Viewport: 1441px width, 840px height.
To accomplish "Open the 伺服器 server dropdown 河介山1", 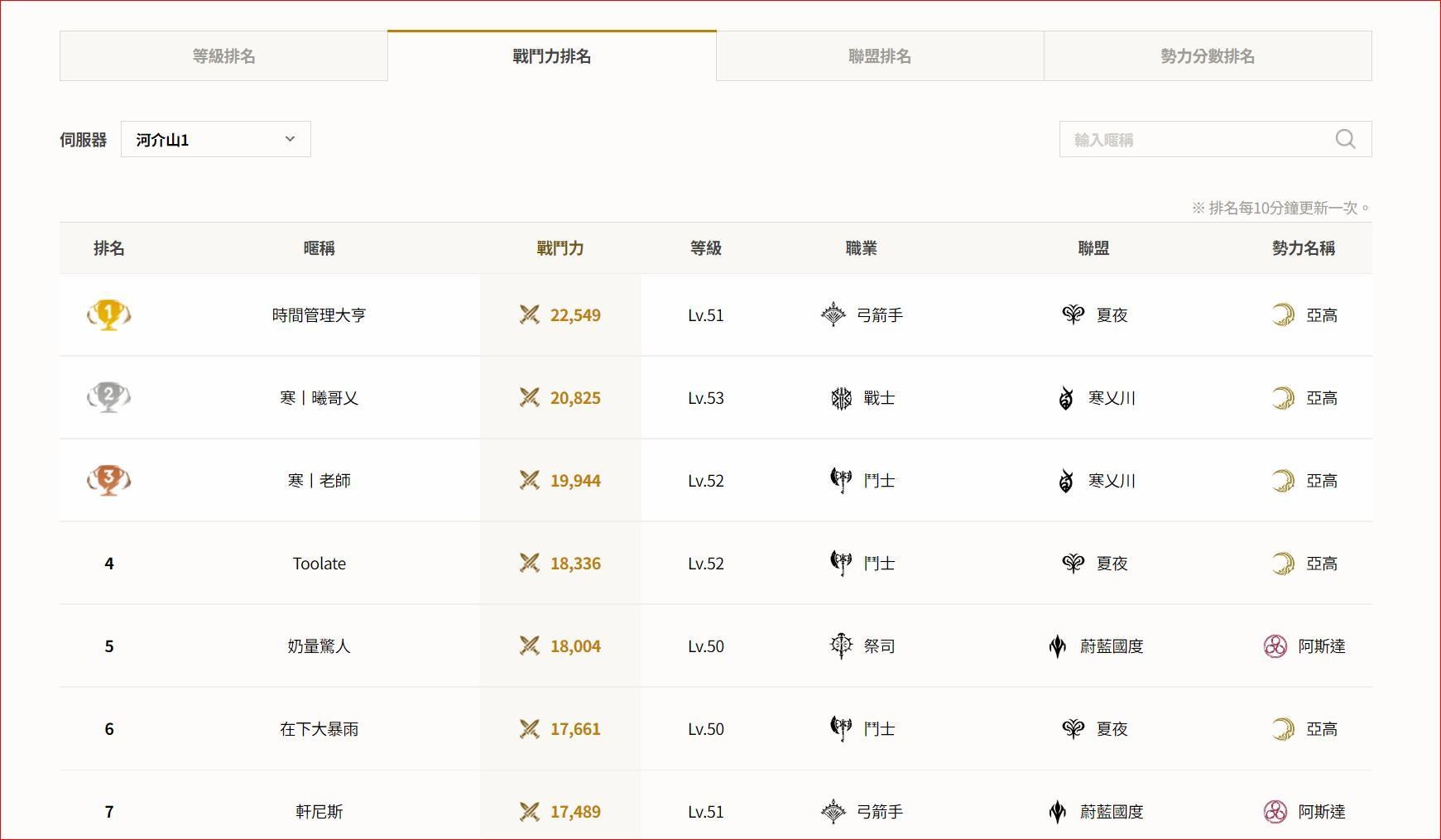I will (x=216, y=139).
